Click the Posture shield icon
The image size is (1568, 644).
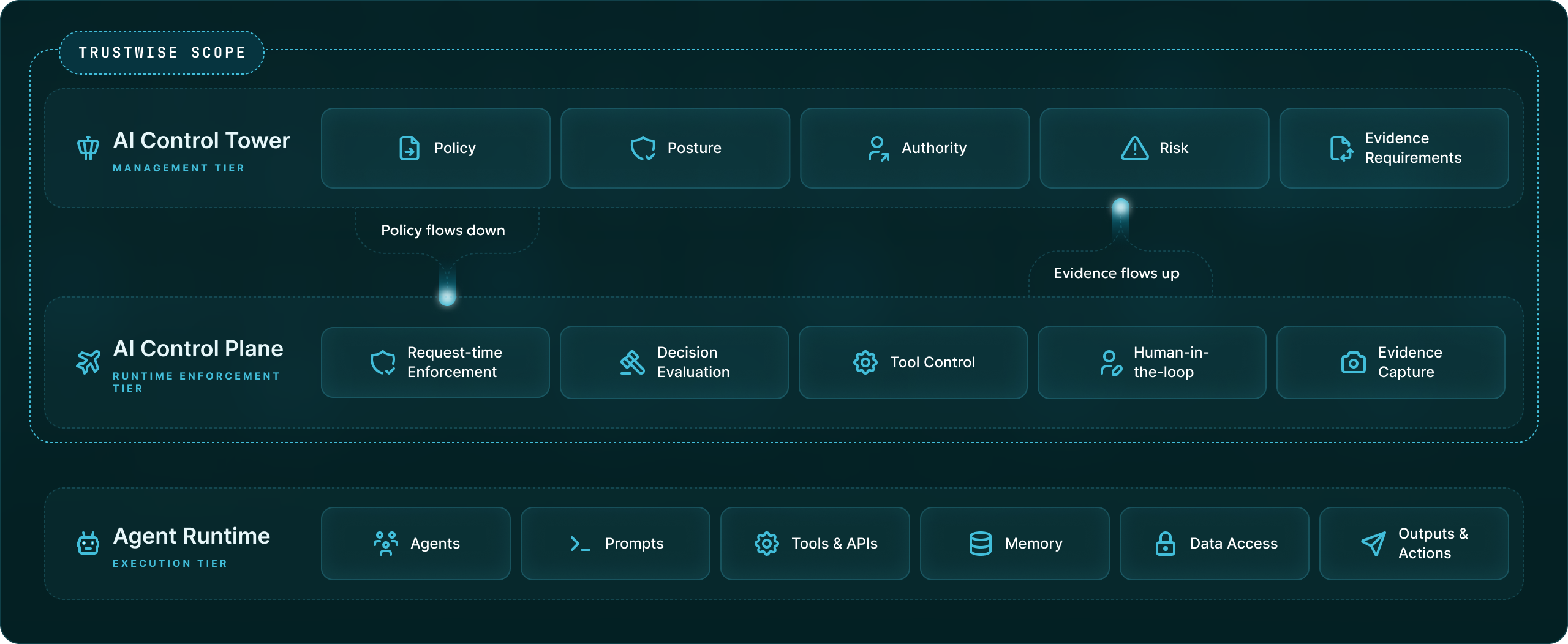tap(643, 148)
